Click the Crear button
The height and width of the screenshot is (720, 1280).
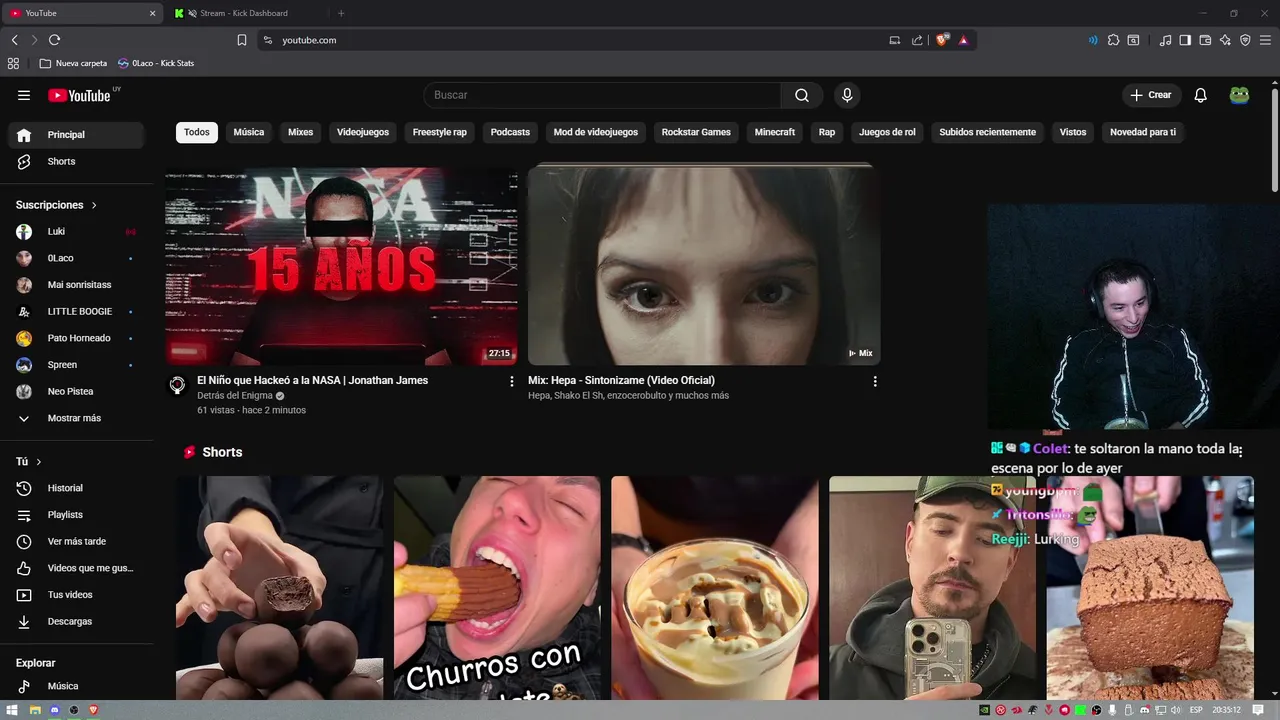pyautogui.click(x=1151, y=95)
